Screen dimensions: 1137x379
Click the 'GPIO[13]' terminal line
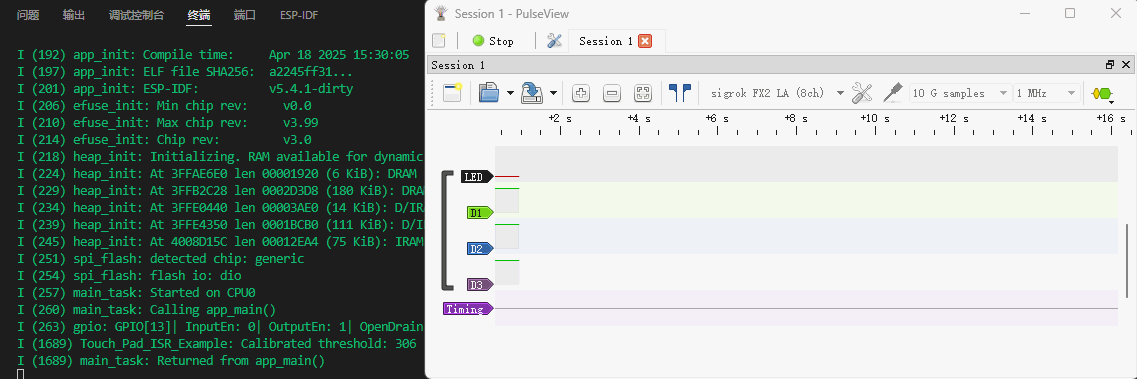click(220, 327)
